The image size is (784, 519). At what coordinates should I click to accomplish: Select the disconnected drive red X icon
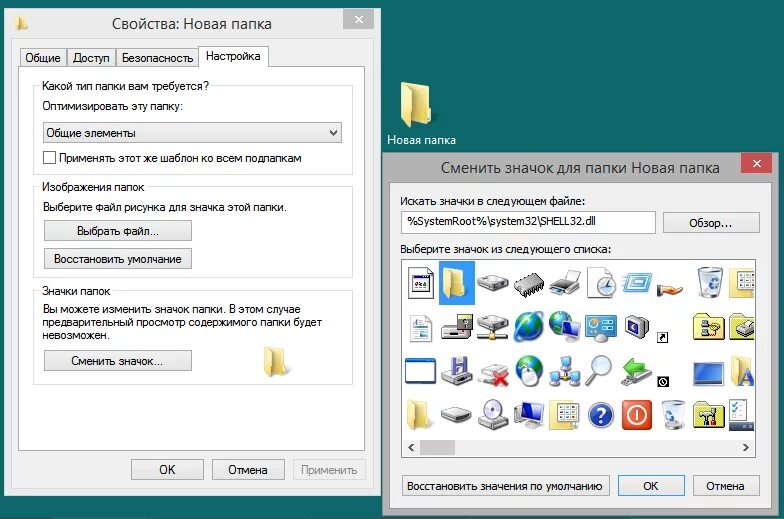pyautogui.click(x=494, y=374)
